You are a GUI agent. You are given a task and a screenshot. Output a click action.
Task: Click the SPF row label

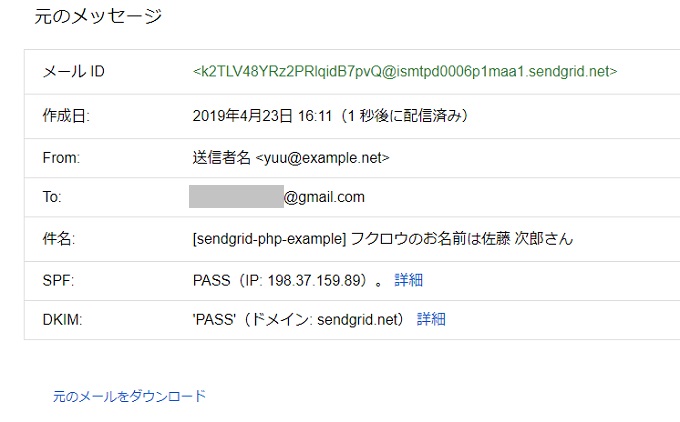tap(58, 281)
